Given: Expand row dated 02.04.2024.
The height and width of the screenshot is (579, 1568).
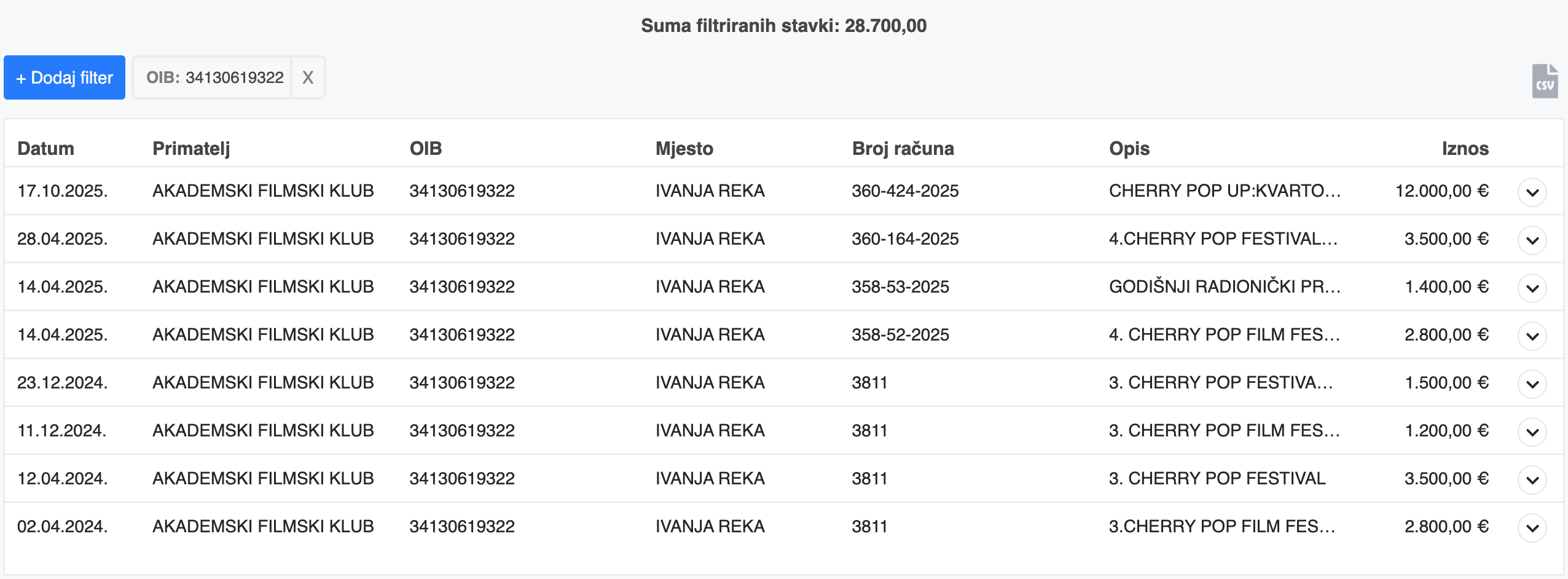Looking at the screenshot, I should 1532,528.
